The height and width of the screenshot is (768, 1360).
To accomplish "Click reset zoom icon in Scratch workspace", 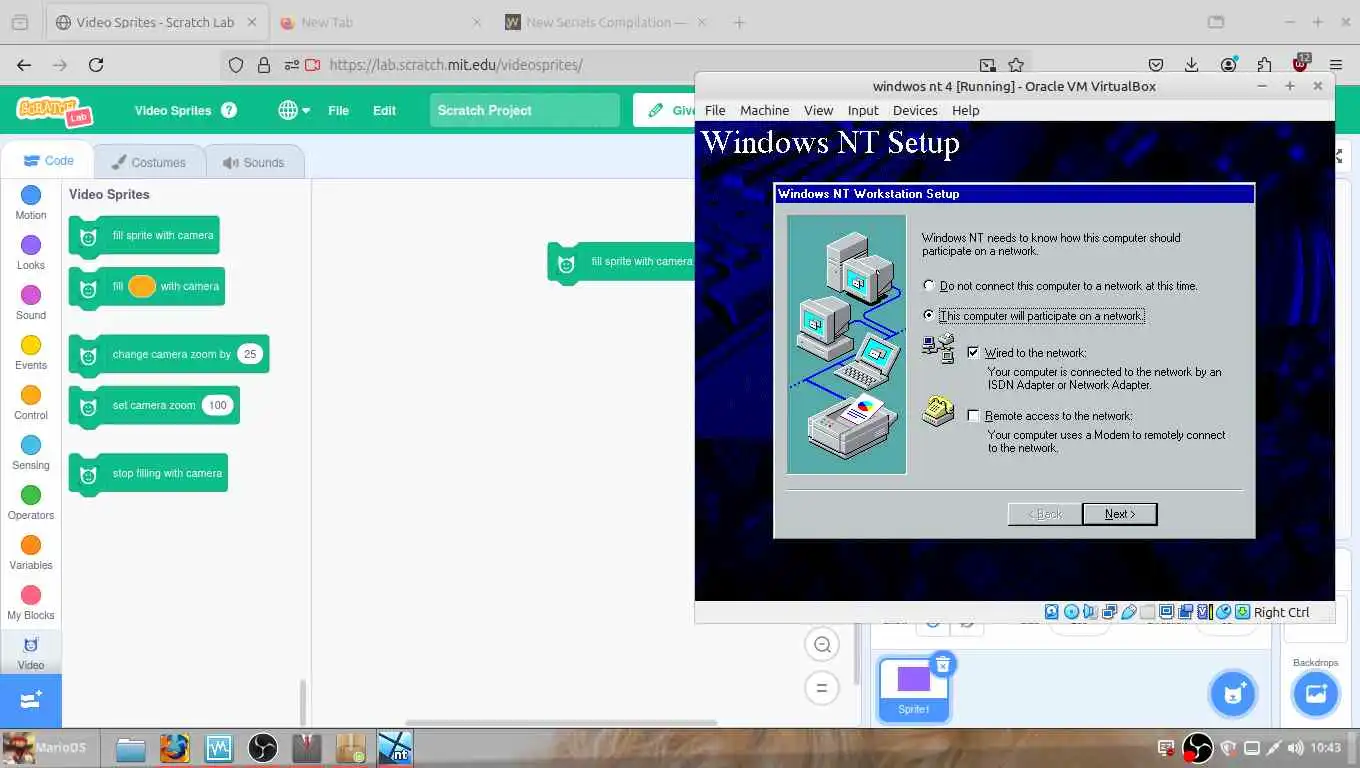I will [822, 688].
